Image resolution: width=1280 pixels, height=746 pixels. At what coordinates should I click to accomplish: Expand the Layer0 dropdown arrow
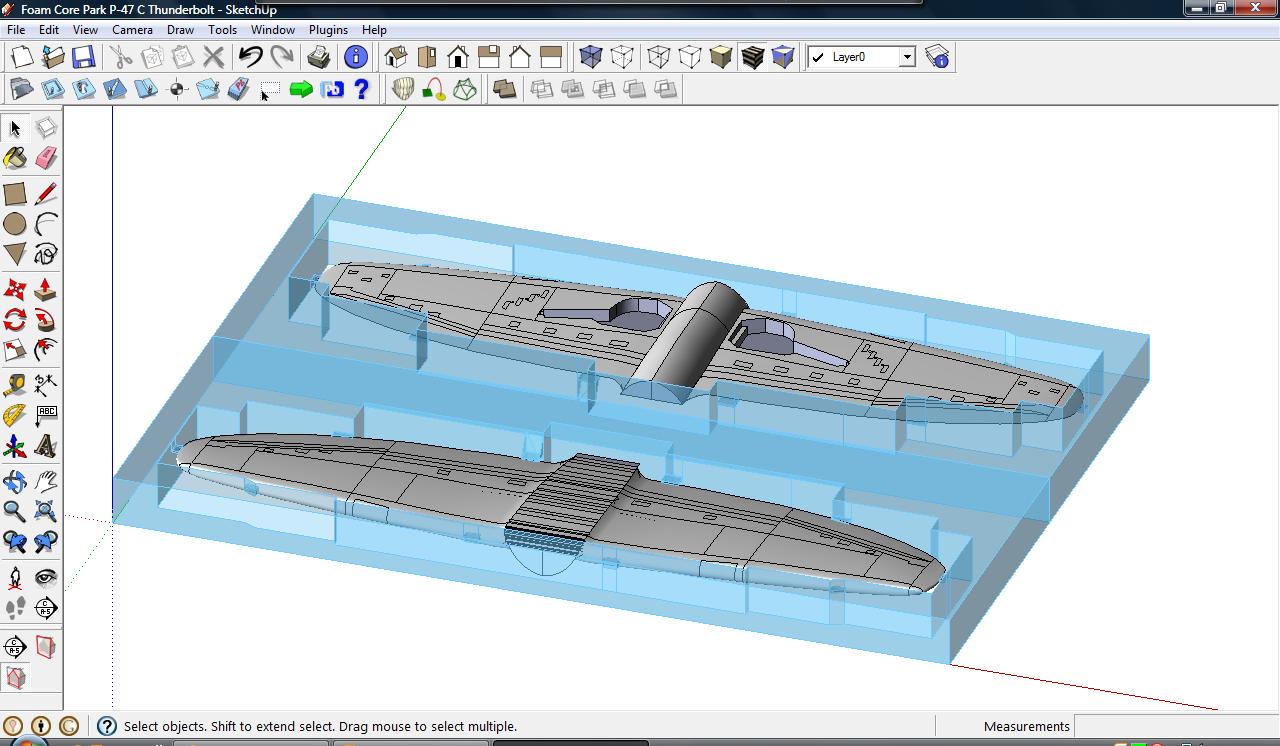(907, 57)
